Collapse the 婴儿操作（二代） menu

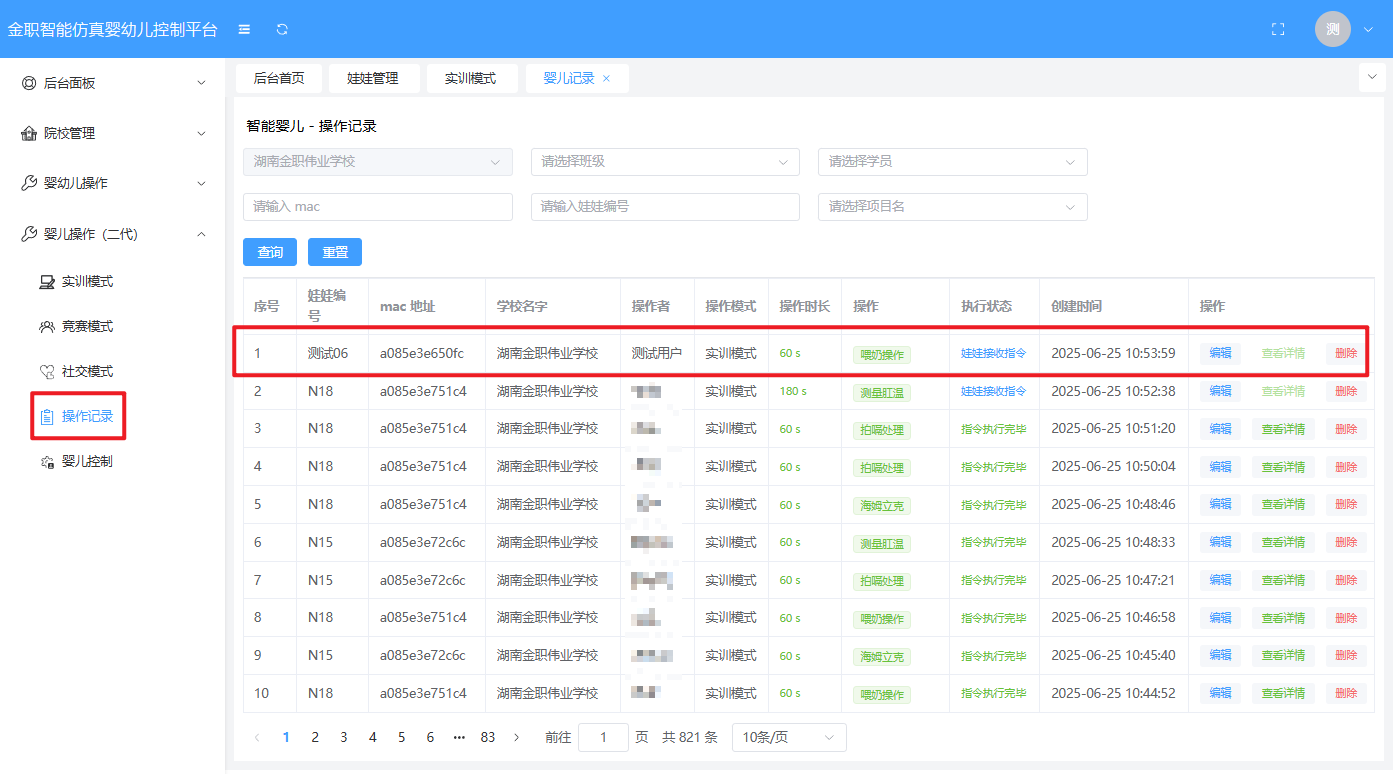pos(201,234)
